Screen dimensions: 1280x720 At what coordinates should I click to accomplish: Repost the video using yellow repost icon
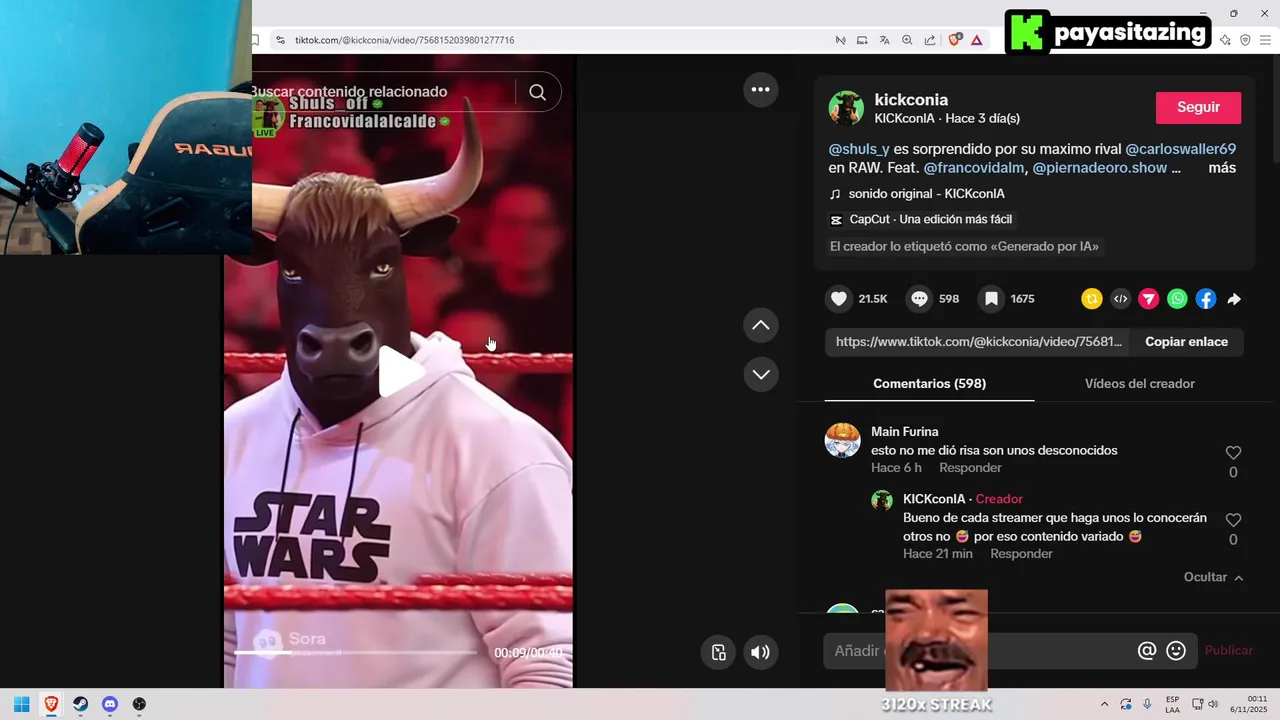pos(1092,299)
